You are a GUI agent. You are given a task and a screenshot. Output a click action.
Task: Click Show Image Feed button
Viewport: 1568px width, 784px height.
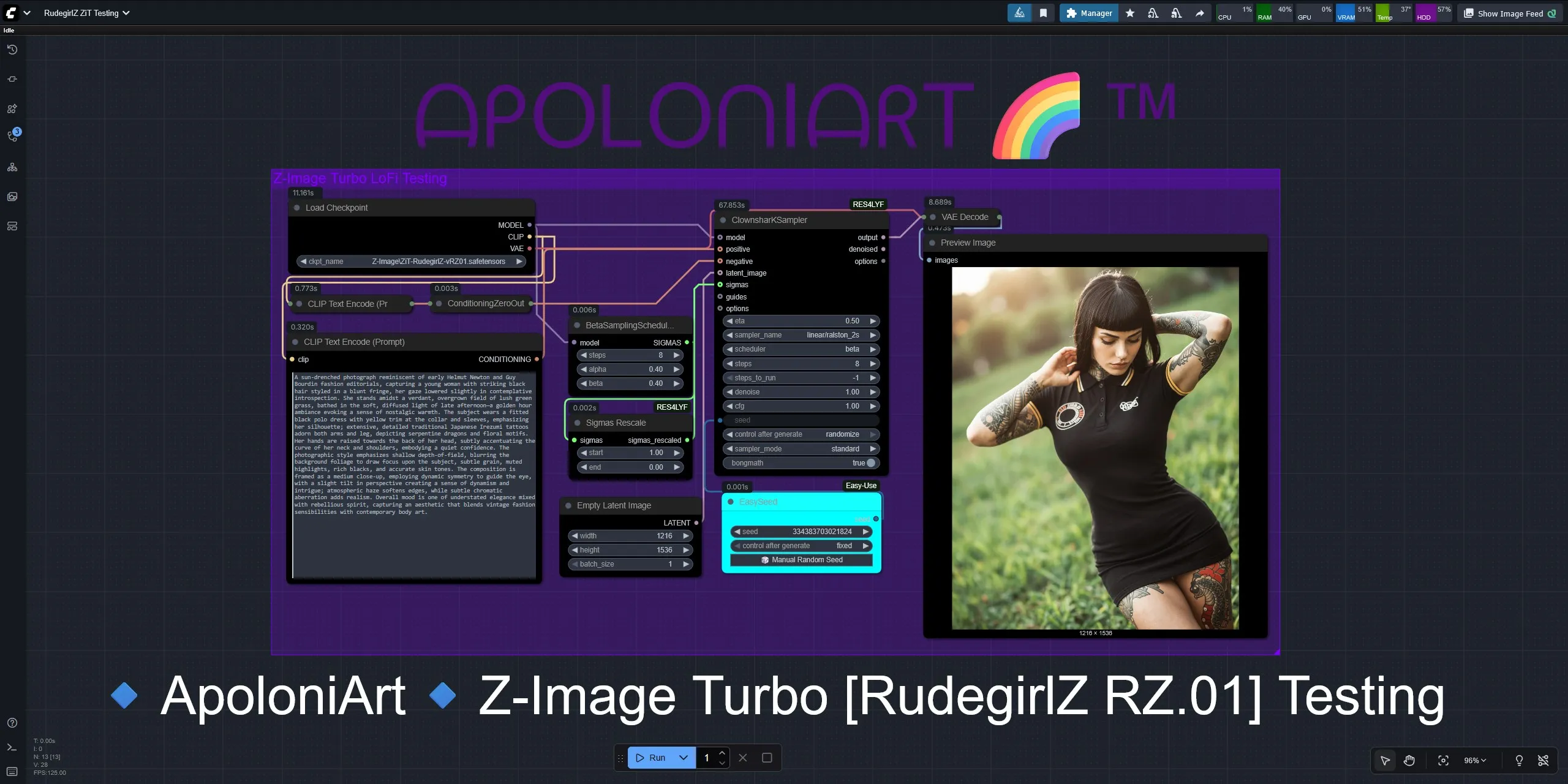click(1510, 13)
